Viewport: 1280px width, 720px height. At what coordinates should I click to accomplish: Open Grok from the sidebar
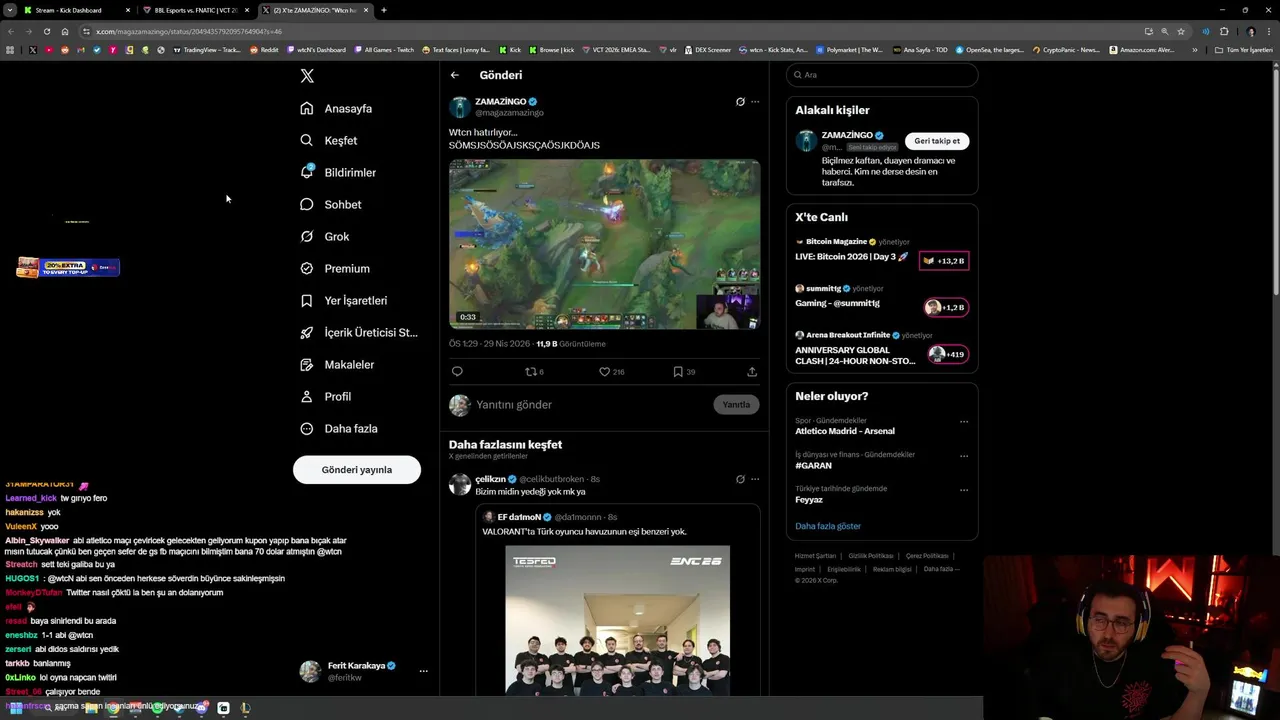click(325, 236)
